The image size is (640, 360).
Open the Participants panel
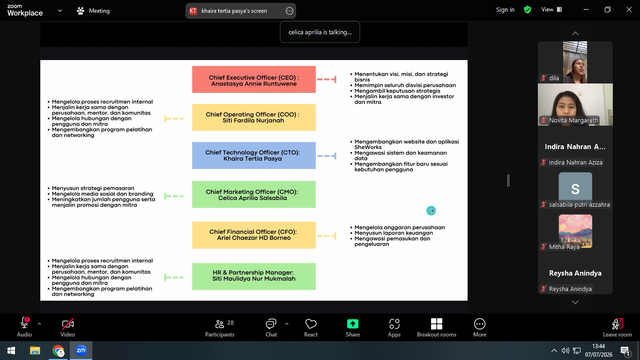click(220, 327)
